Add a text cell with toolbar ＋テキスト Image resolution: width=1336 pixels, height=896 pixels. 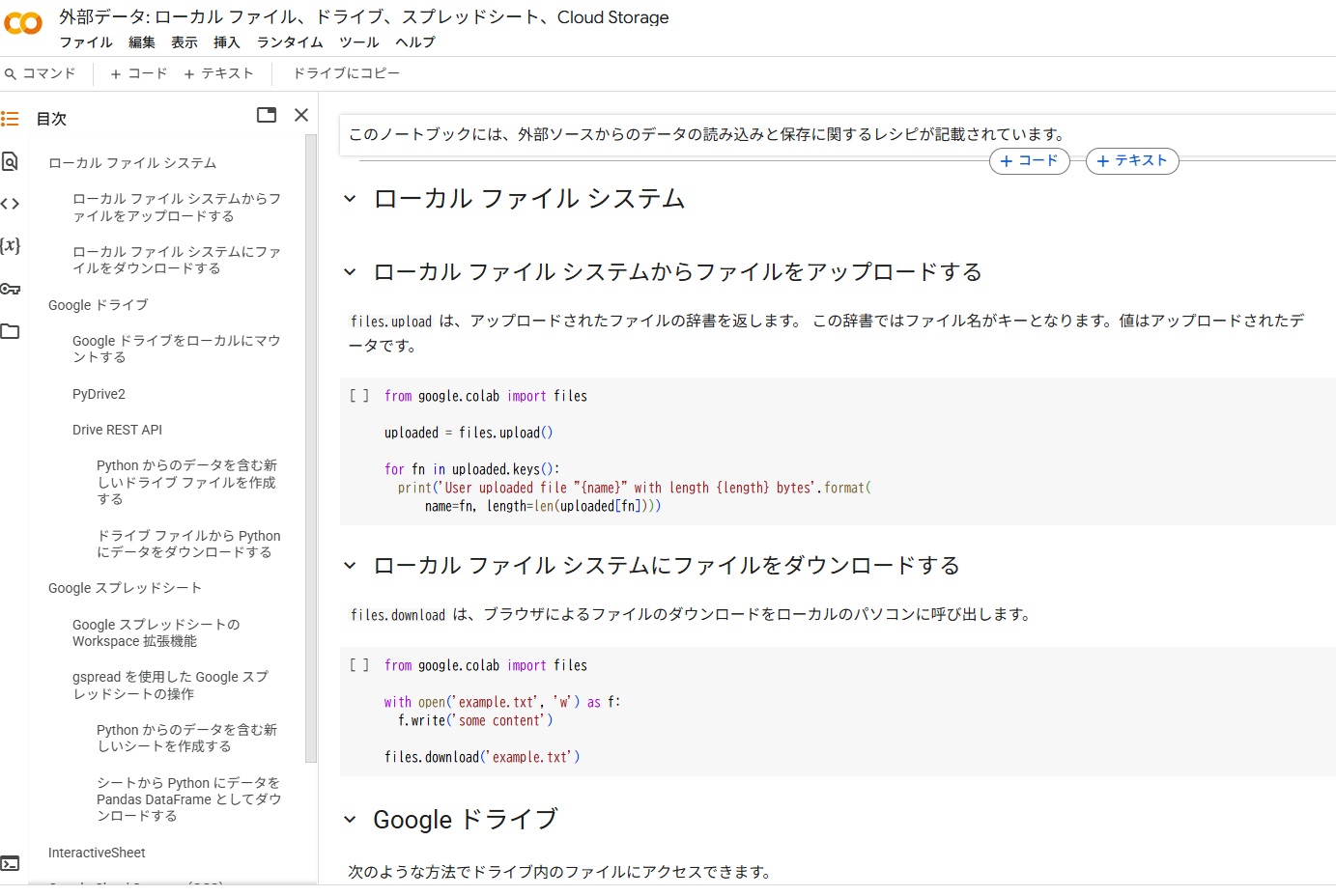tap(219, 73)
